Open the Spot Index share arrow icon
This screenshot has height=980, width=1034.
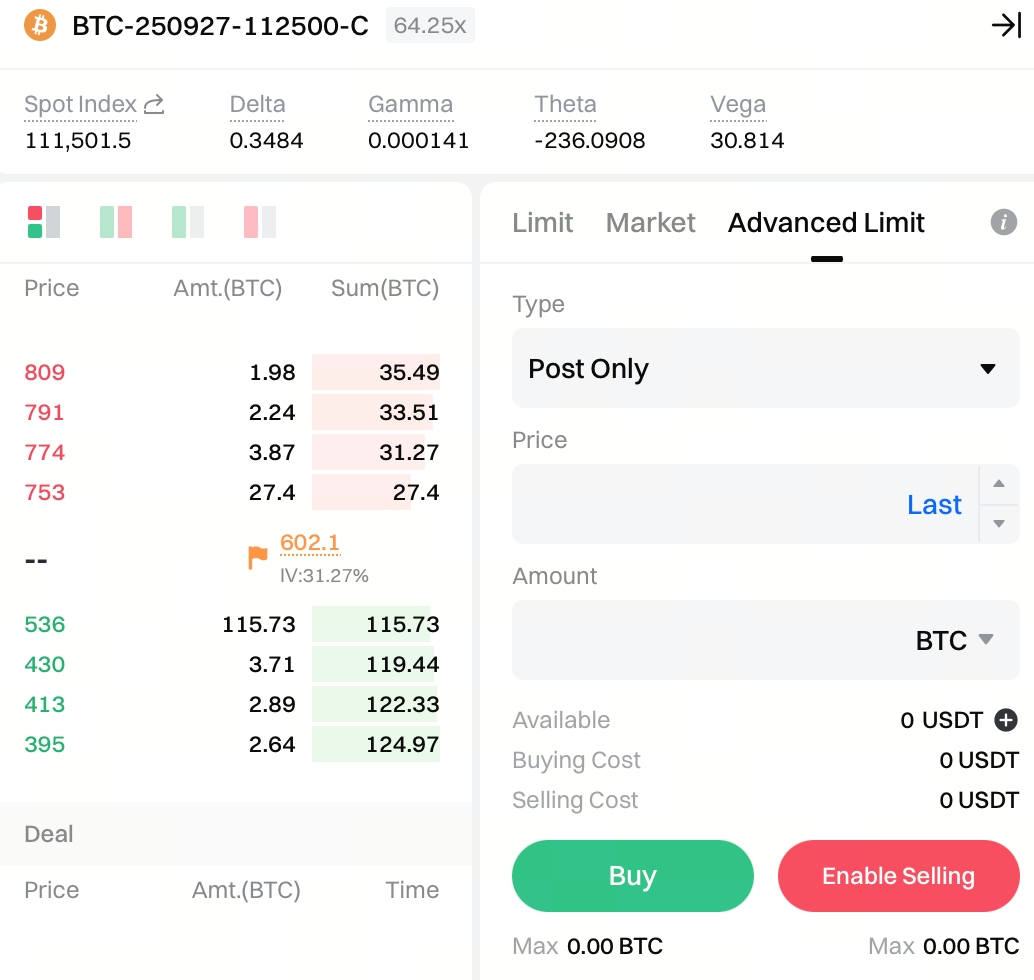154,104
